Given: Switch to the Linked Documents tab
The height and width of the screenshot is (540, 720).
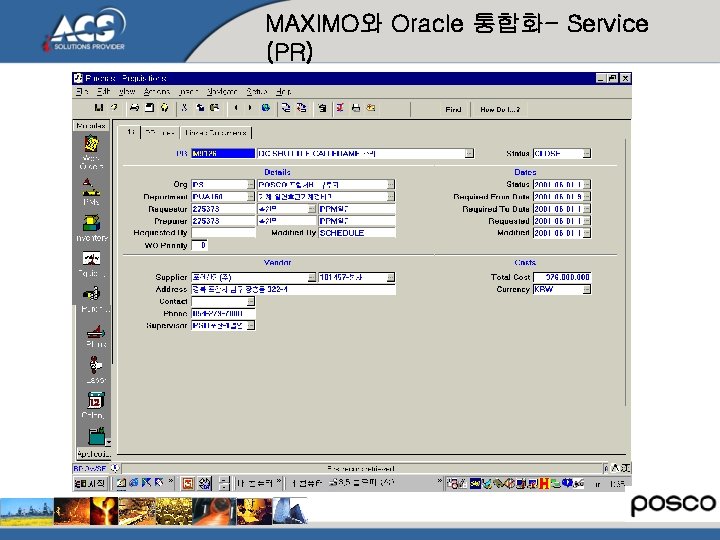Looking at the screenshot, I should click(x=215, y=132).
